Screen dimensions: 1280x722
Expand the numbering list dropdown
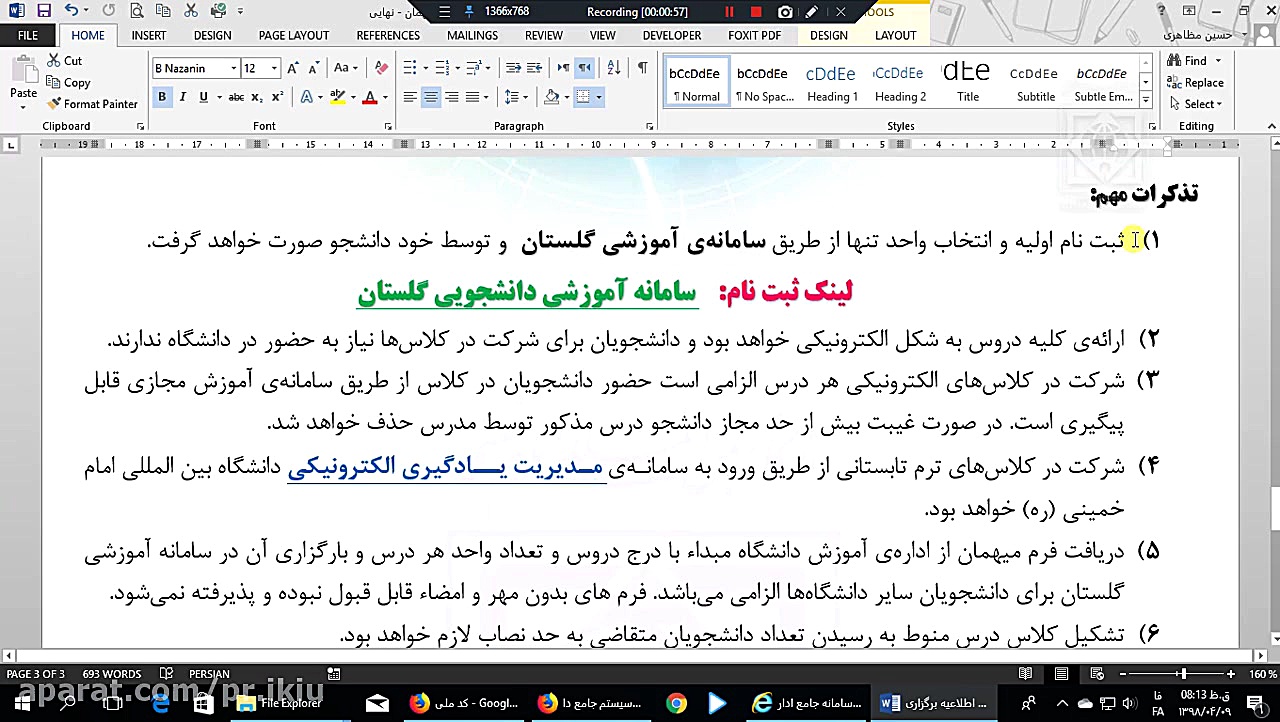456,68
